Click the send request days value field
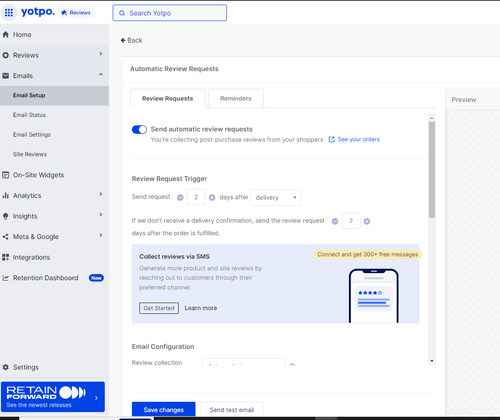This screenshot has width=500, height=420. pos(196,197)
